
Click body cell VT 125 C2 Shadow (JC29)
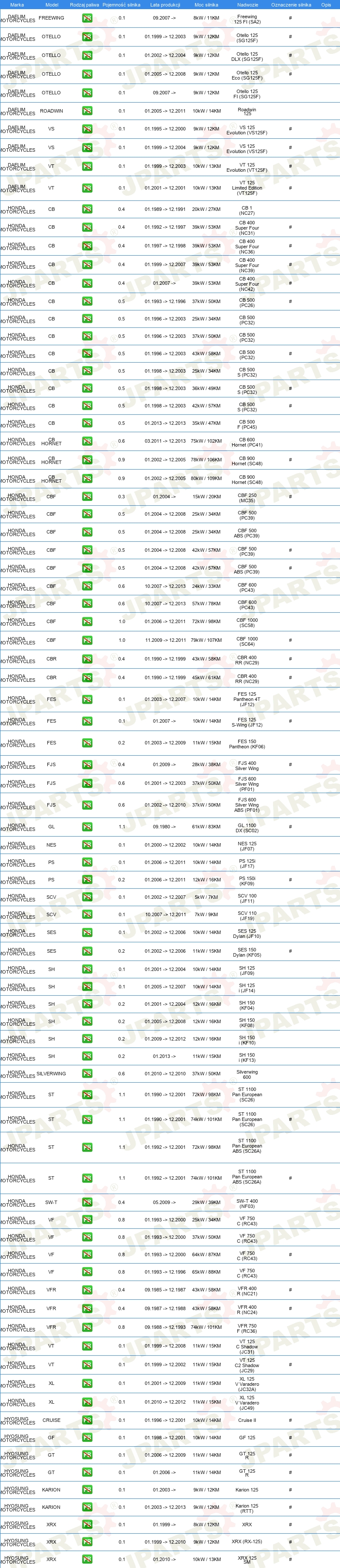247,1365
